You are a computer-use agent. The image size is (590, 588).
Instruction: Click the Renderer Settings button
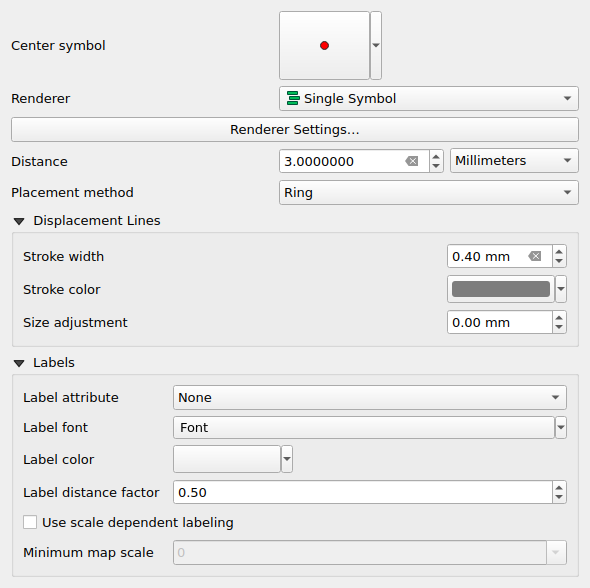pos(295,129)
